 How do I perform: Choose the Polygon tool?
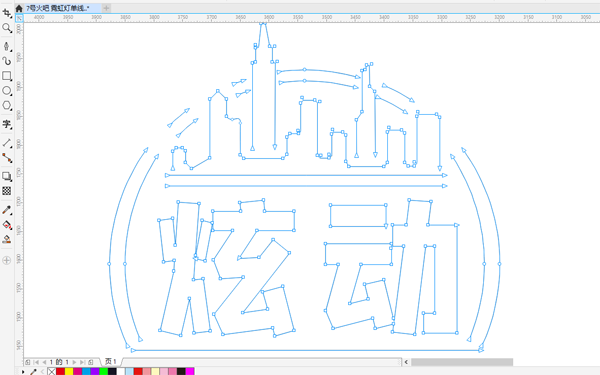coord(7,106)
